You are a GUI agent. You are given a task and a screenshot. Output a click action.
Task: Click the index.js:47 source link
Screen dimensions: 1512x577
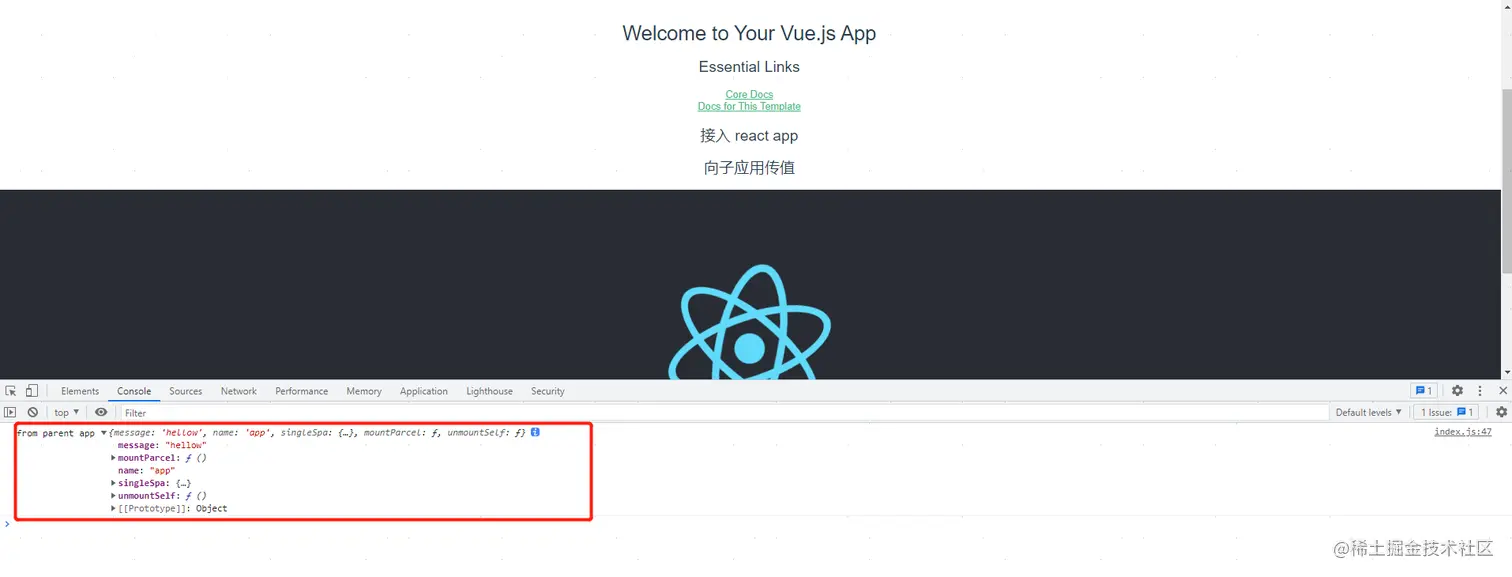click(x=1462, y=432)
